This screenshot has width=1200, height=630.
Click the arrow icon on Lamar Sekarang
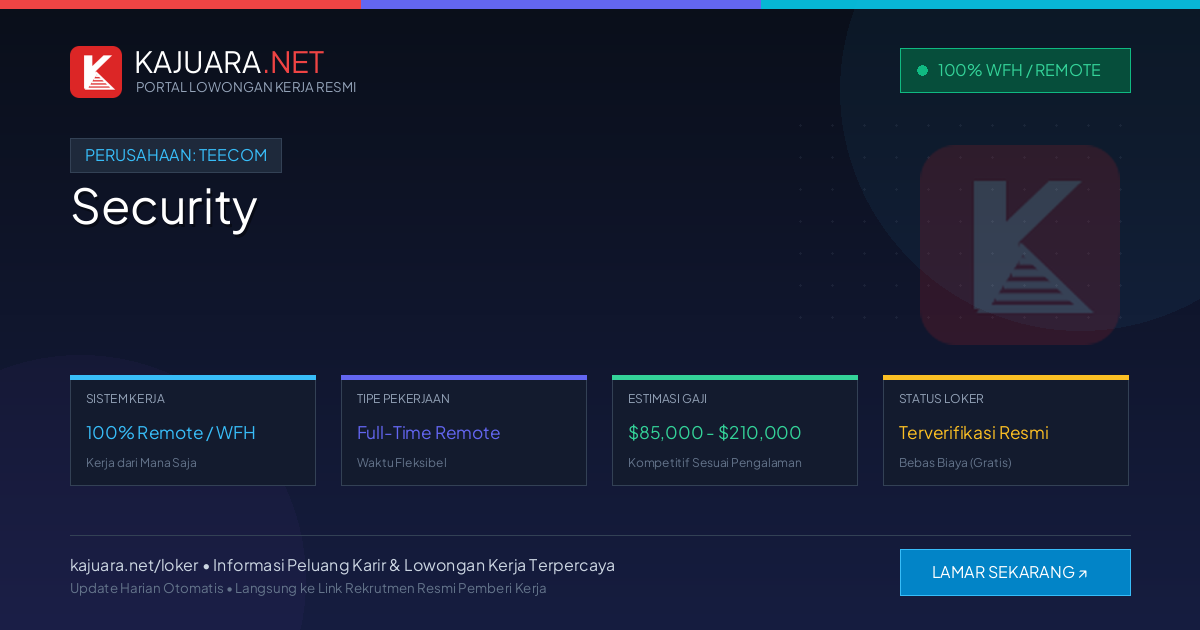pos(1083,574)
